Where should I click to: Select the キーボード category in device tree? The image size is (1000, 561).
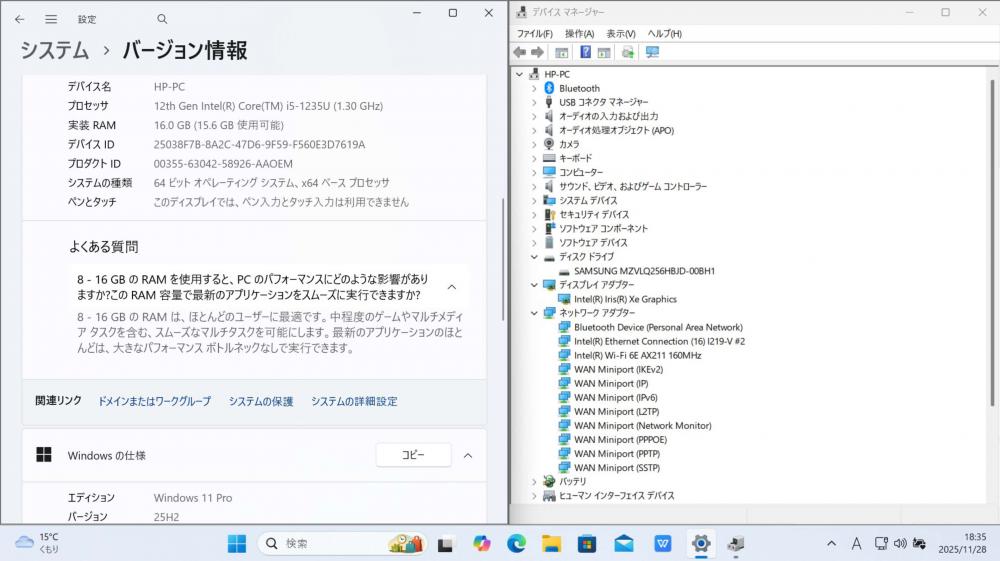(575, 158)
